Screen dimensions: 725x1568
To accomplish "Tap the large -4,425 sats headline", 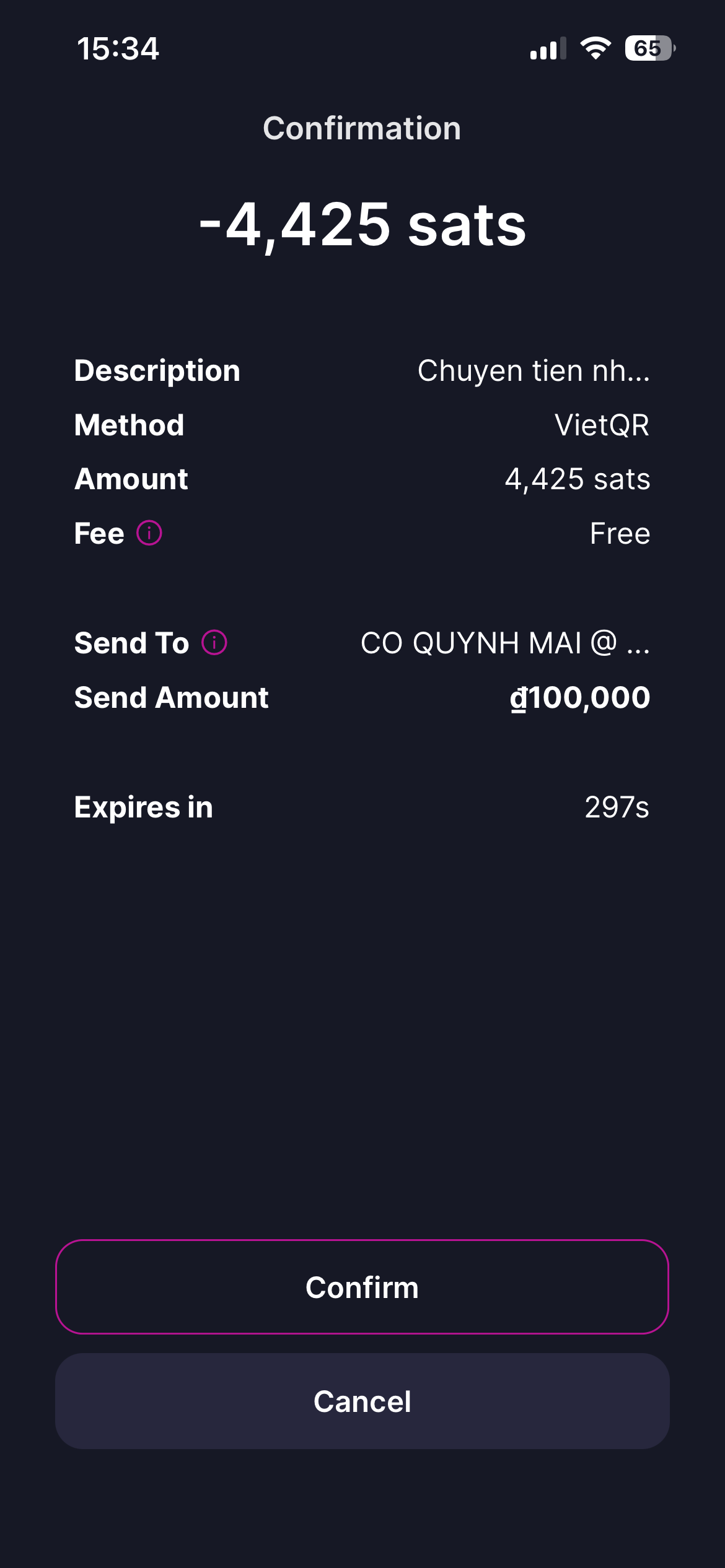I will tap(362, 225).
